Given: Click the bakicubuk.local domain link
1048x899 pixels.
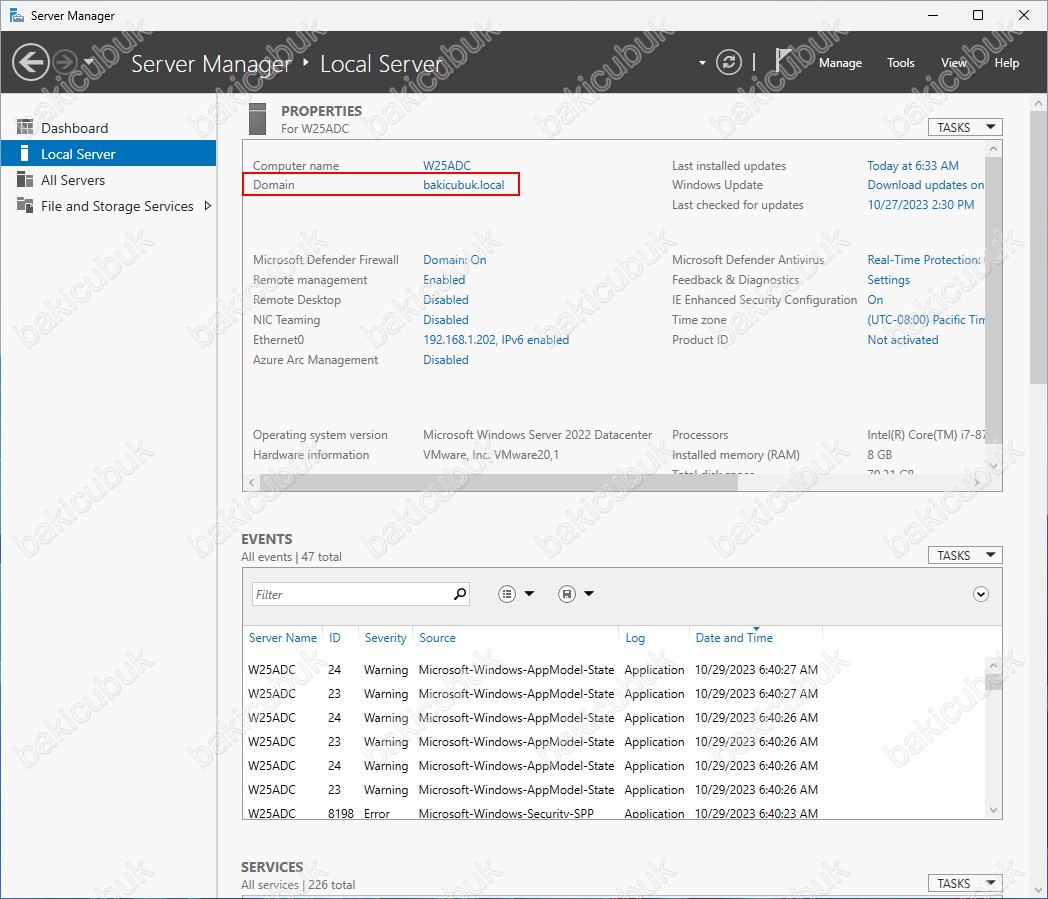Looking at the screenshot, I should 463,184.
